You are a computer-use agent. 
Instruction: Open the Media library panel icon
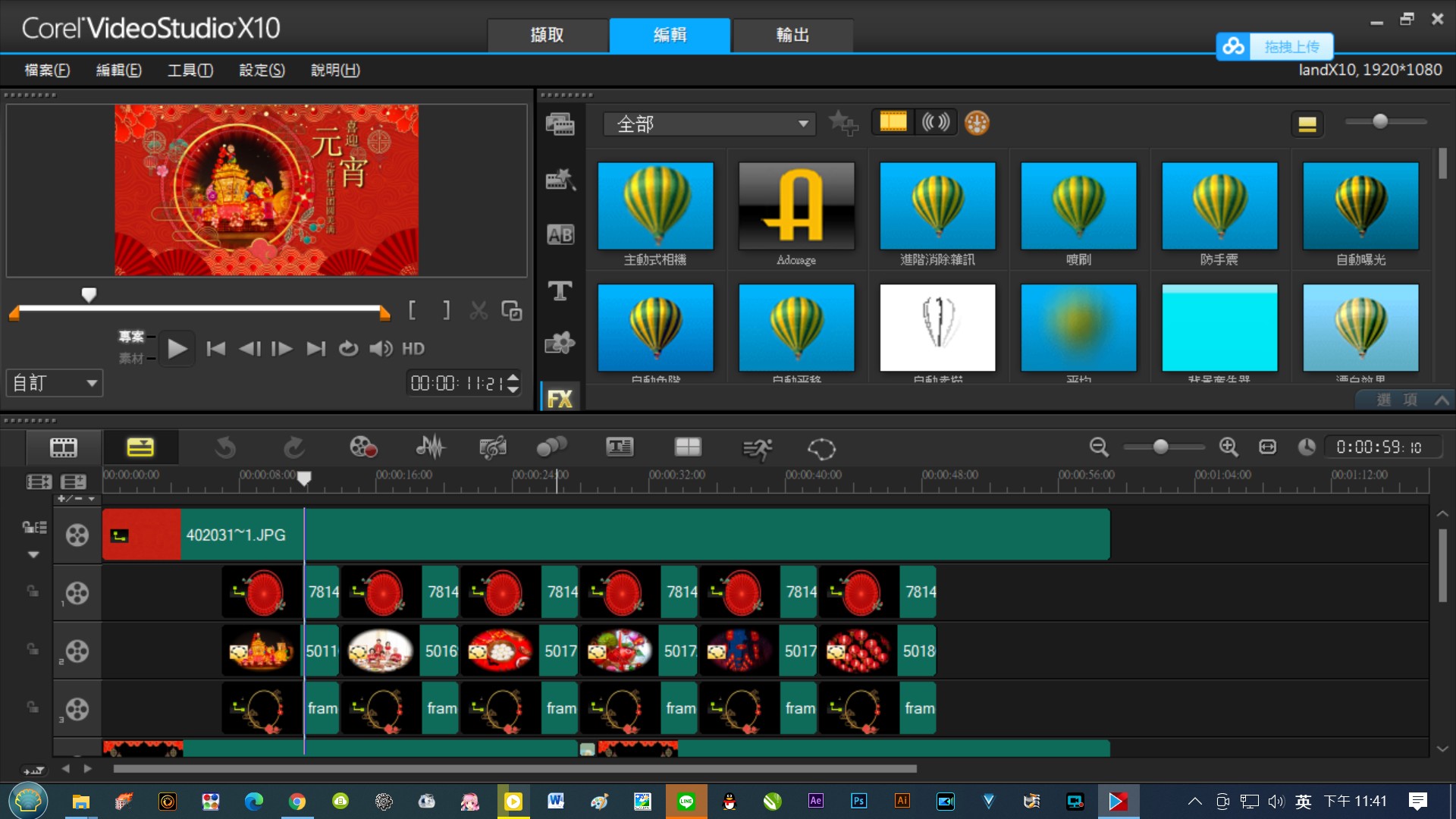click(x=560, y=124)
